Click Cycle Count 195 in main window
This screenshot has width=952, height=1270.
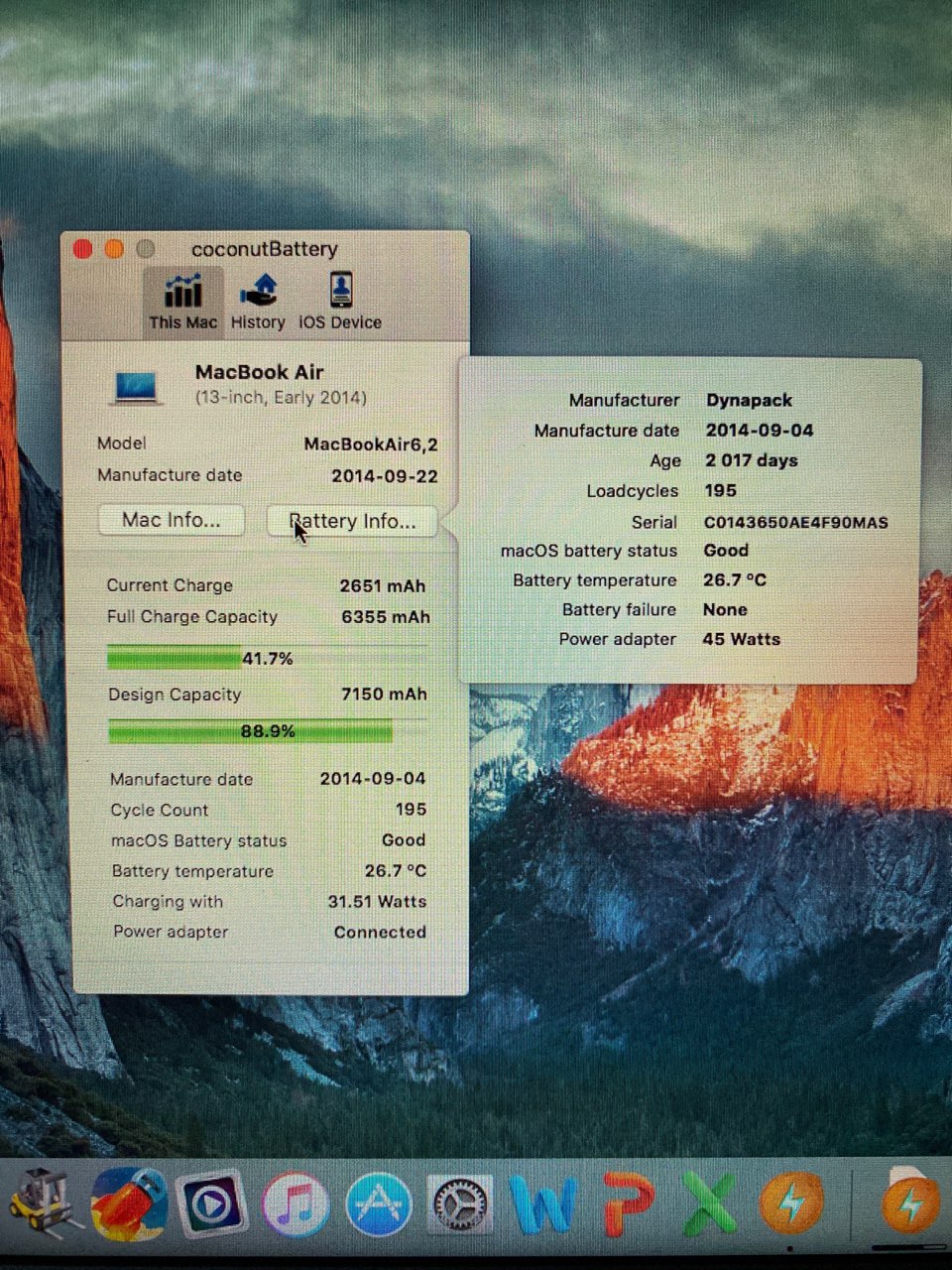pyautogui.click(x=411, y=810)
